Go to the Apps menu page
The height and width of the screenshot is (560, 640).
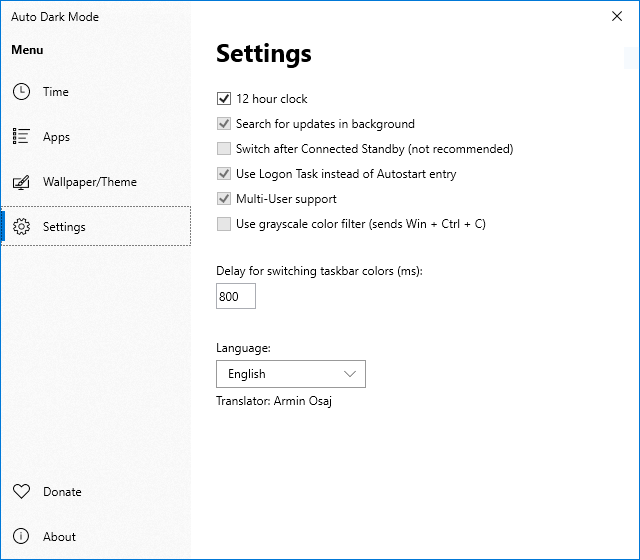tap(56, 137)
